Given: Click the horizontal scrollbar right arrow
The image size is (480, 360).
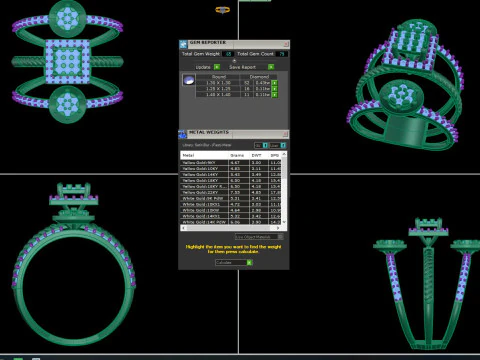Looking at the screenshot, I should (278, 228).
